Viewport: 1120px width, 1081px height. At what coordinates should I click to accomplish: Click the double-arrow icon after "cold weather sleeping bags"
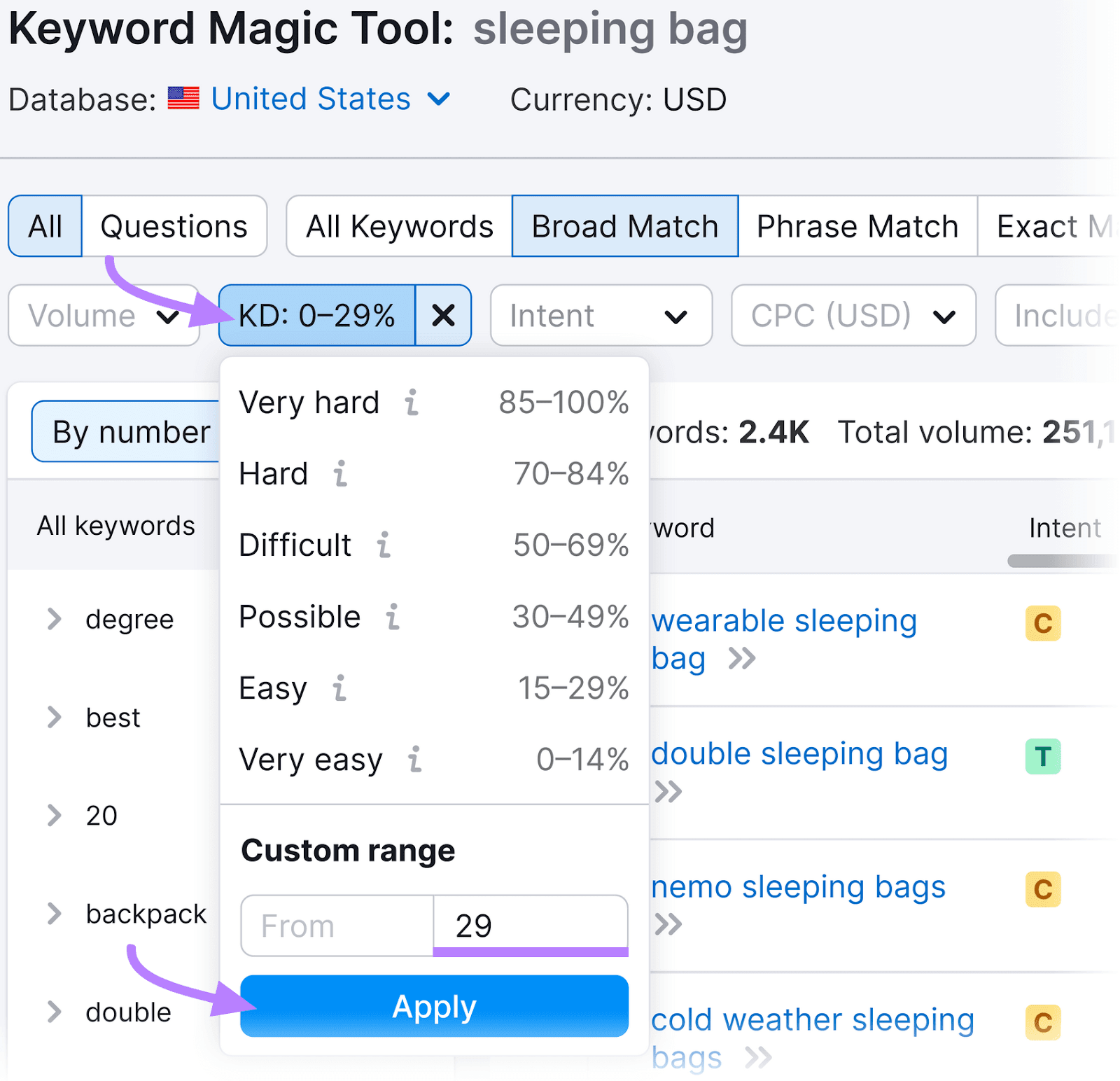pyautogui.click(x=757, y=1057)
